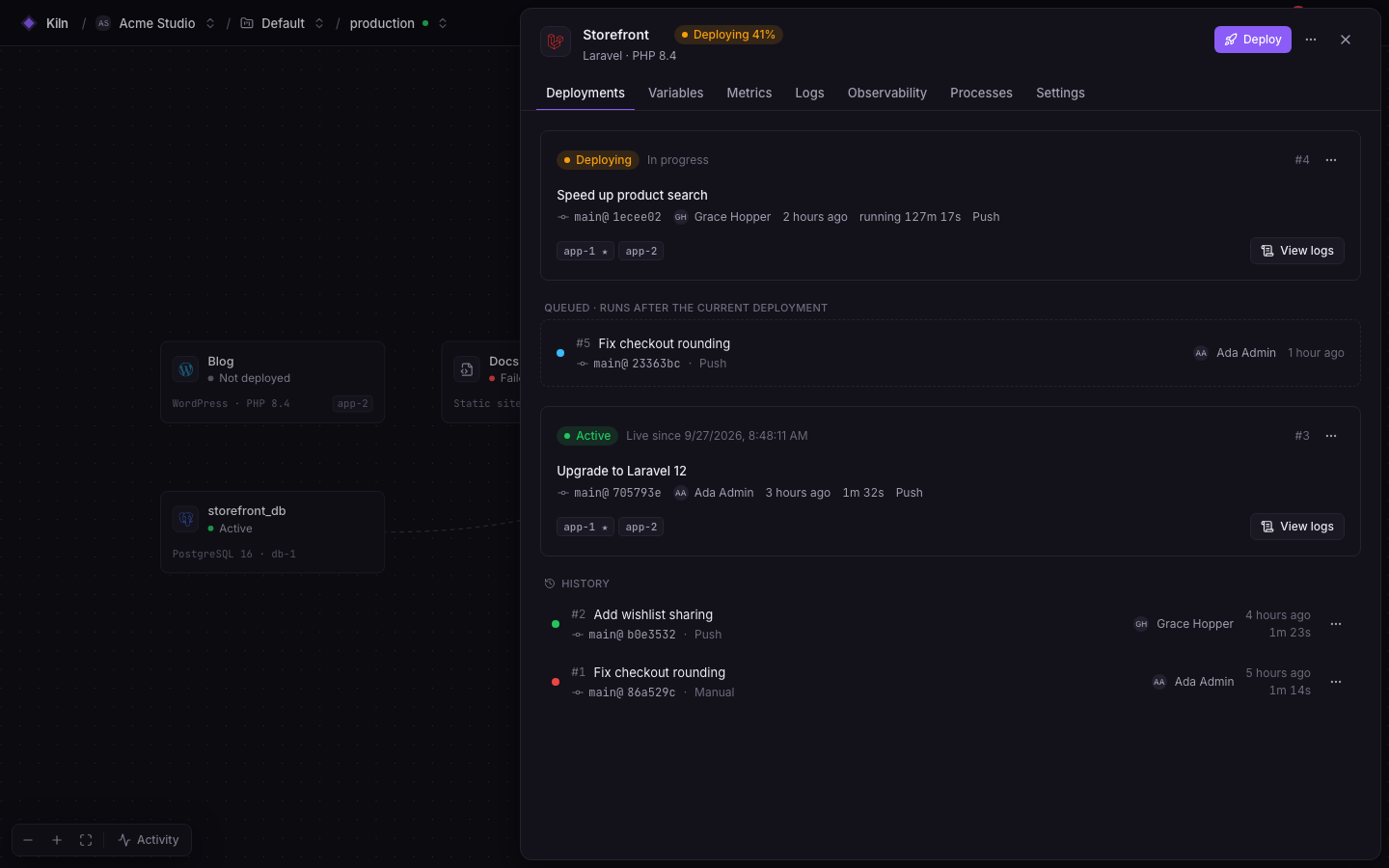Click commit hash 86a529c

pos(651,692)
